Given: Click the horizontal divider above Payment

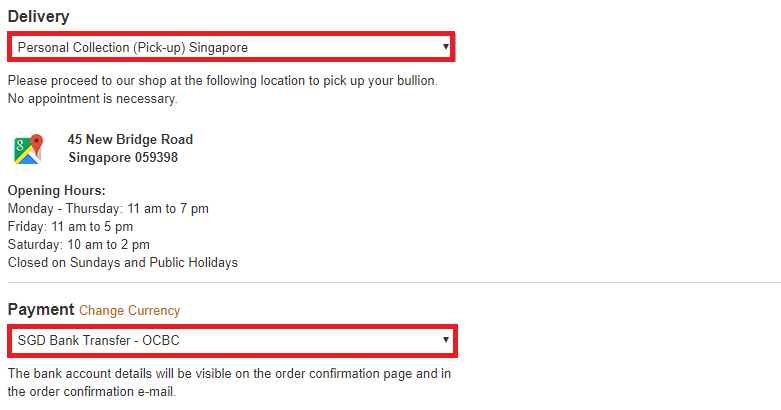Looking at the screenshot, I should [x=394, y=282].
